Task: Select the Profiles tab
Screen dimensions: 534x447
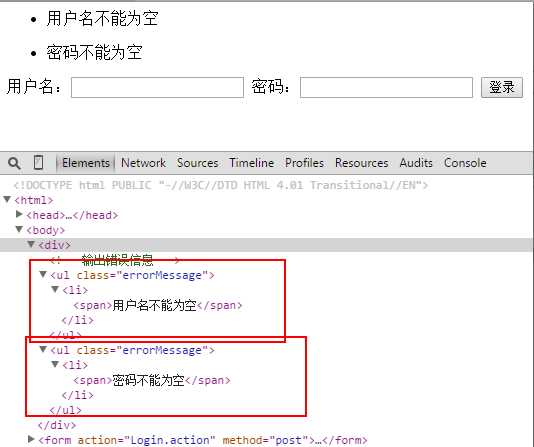Action: 304,163
